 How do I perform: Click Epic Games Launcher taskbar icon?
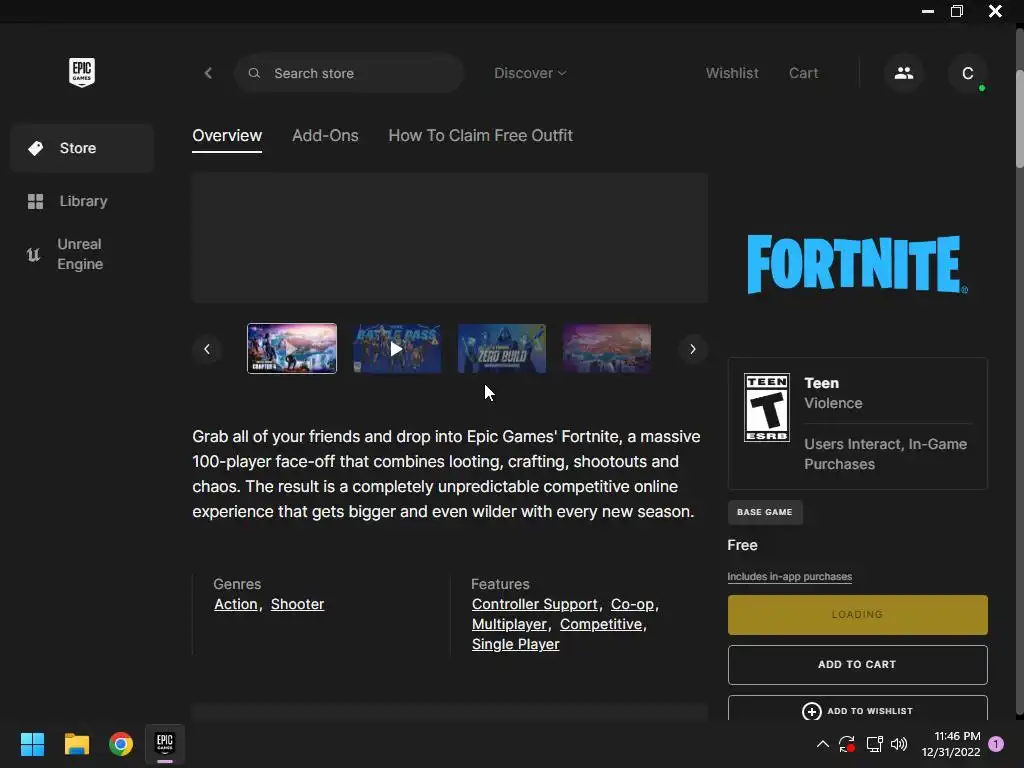(x=165, y=744)
